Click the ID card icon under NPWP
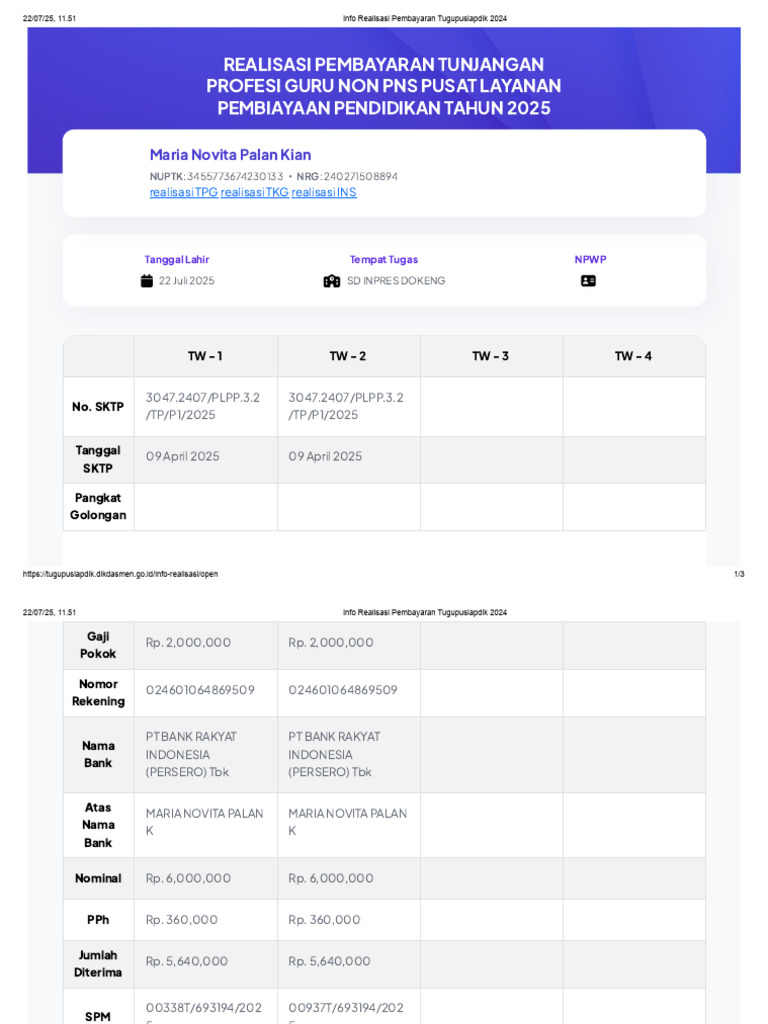The height and width of the screenshot is (1024, 768). 588,281
